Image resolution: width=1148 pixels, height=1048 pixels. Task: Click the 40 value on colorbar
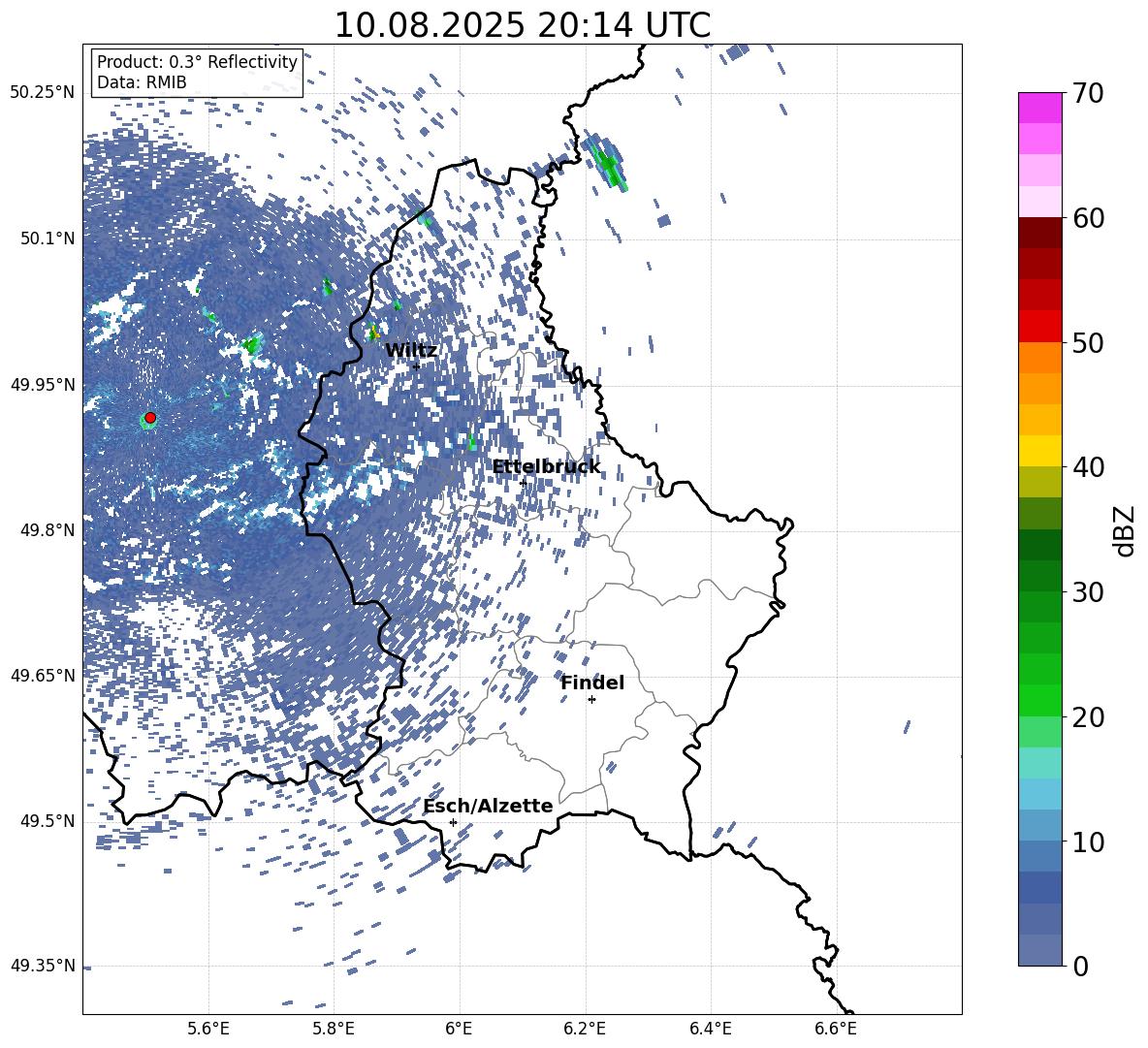pyautogui.click(x=1088, y=467)
